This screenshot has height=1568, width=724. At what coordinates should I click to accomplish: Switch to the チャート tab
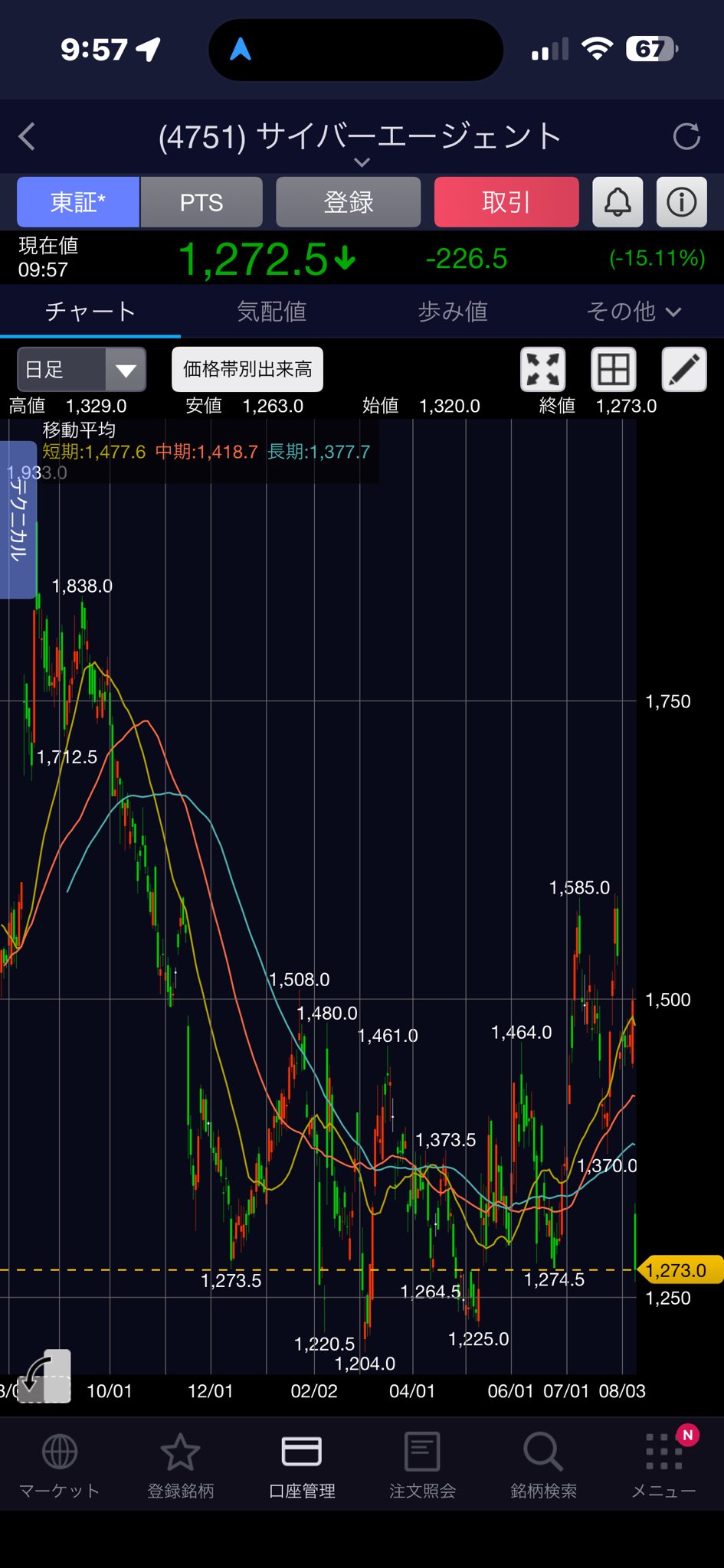pyautogui.click(x=90, y=312)
